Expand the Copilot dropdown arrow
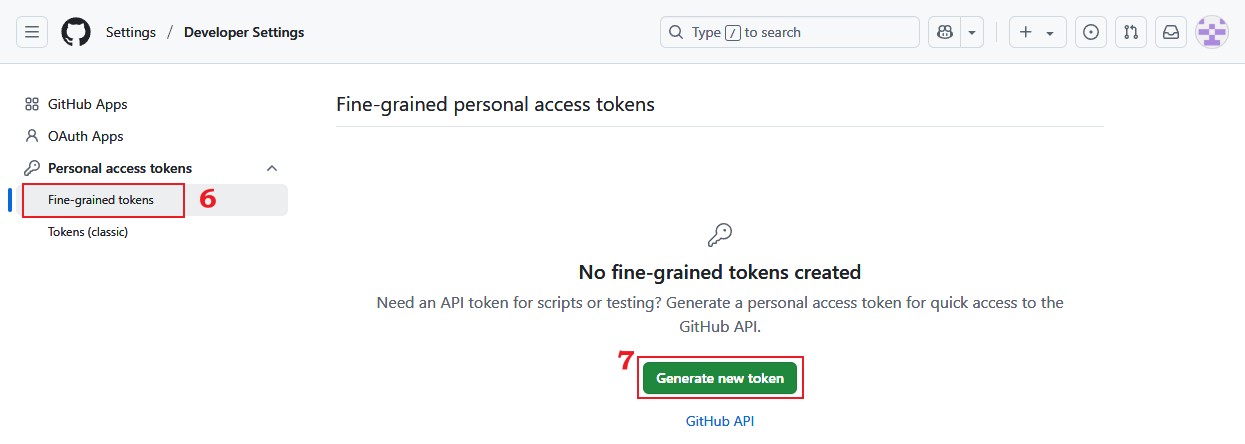Image resolution: width=1245 pixels, height=444 pixels. pyautogui.click(x=973, y=32)
